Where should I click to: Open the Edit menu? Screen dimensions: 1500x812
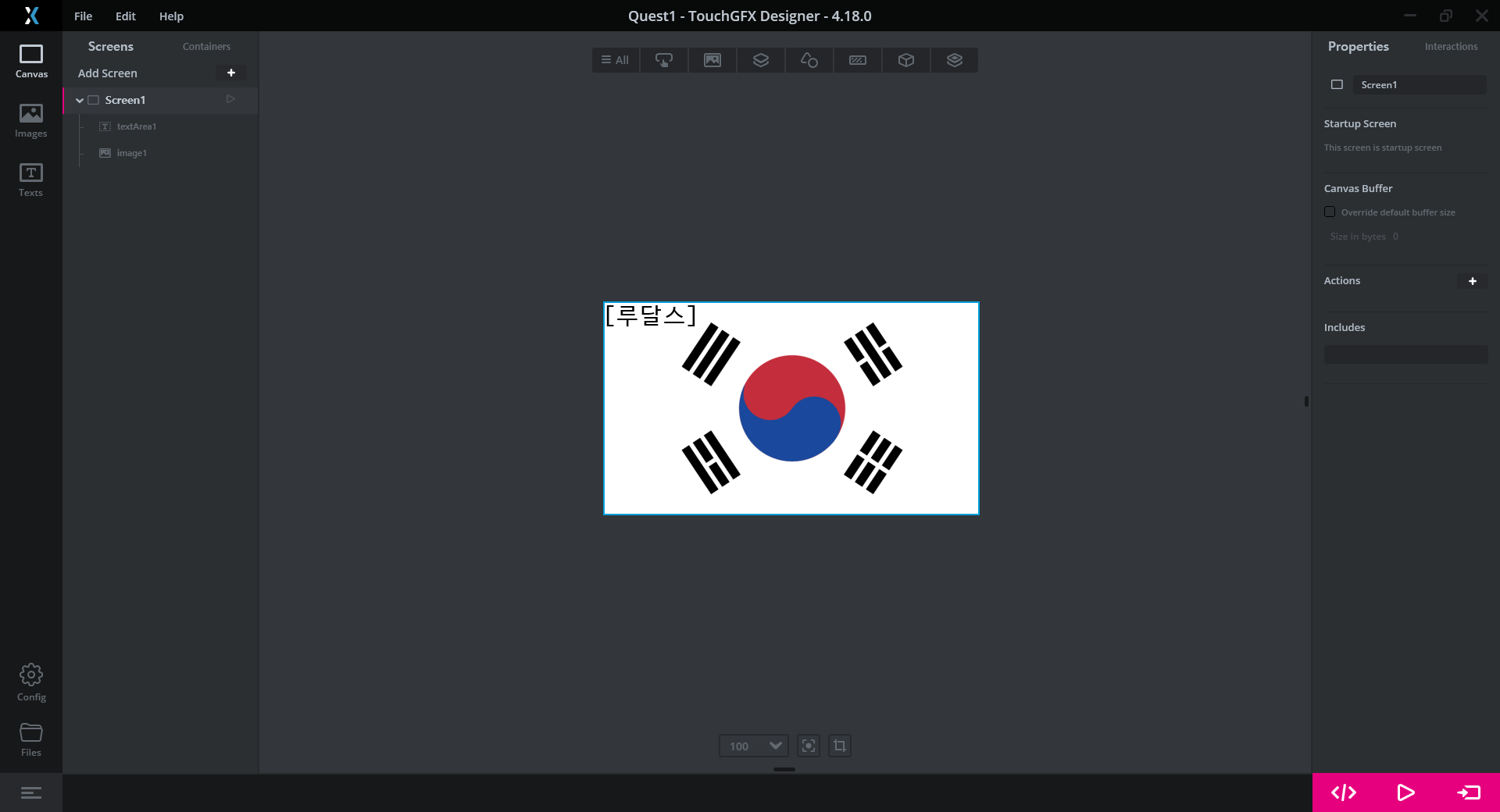(x=125, y=16)
